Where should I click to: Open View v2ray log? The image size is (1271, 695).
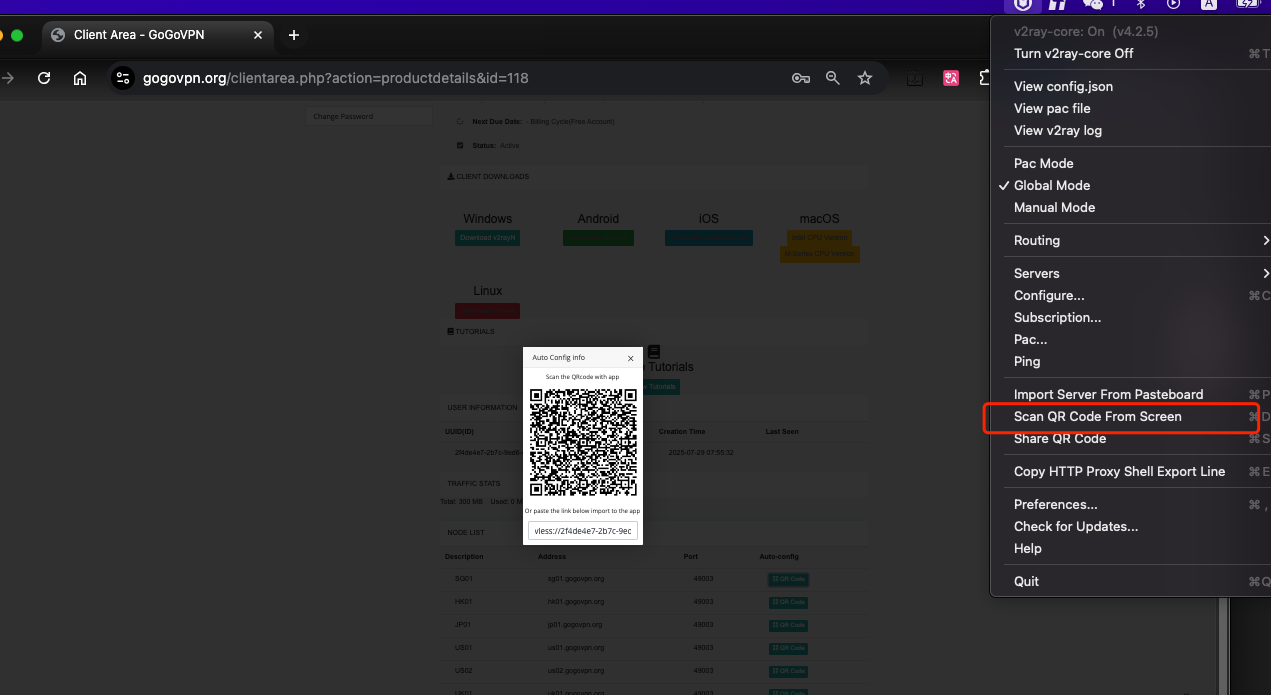pyautogui.click(x=1058, y=131)
